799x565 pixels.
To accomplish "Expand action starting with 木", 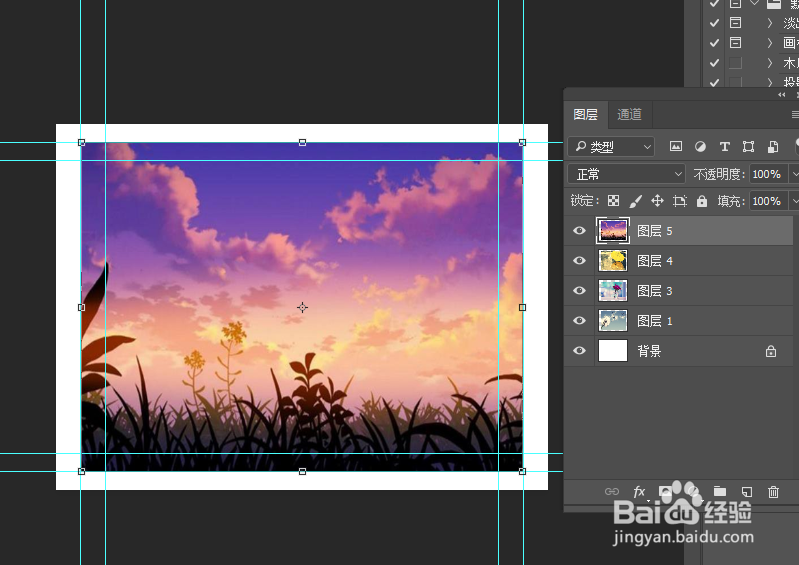I will point(769,63).
